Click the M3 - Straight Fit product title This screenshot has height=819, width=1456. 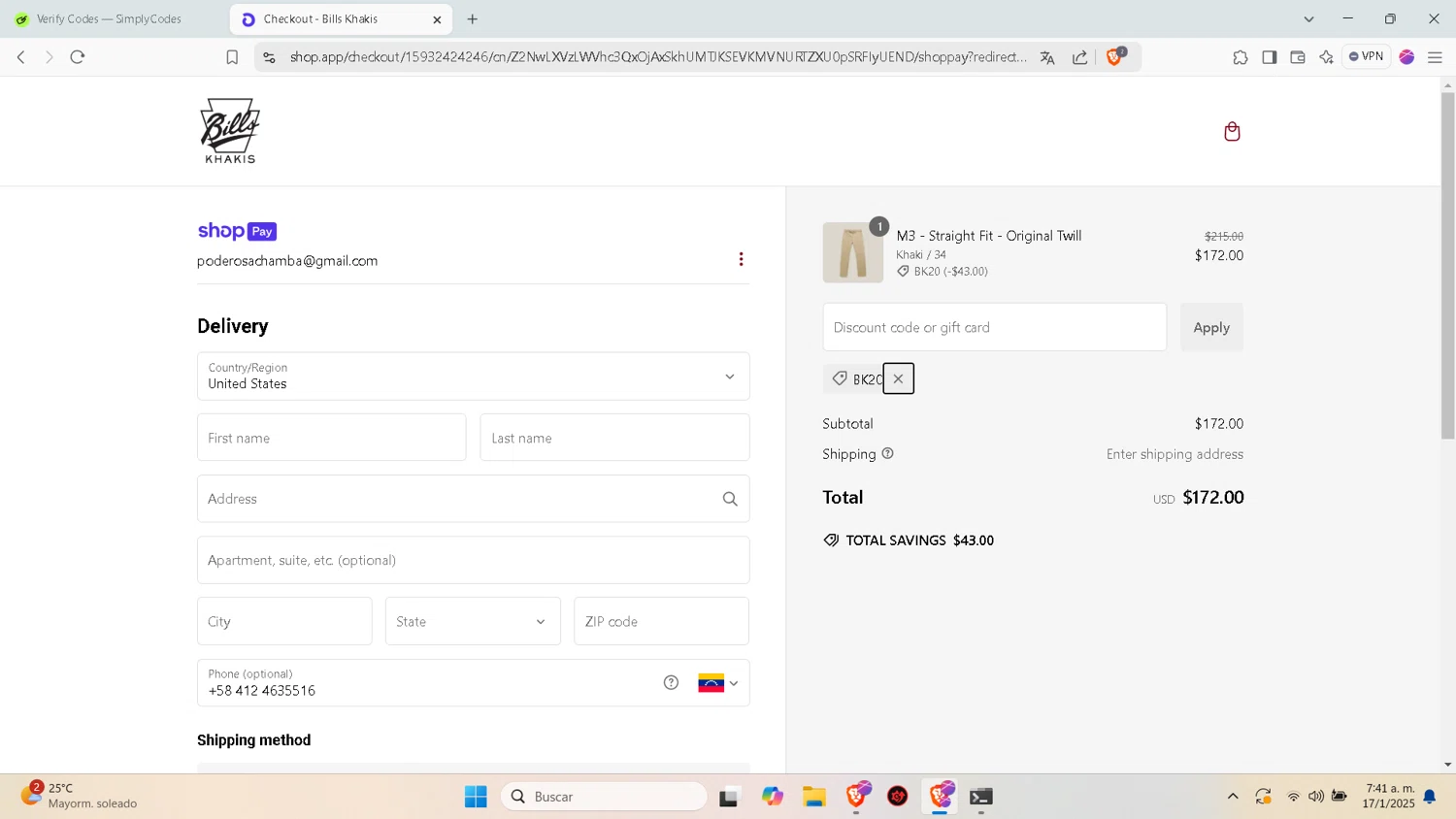click(989, 236)
